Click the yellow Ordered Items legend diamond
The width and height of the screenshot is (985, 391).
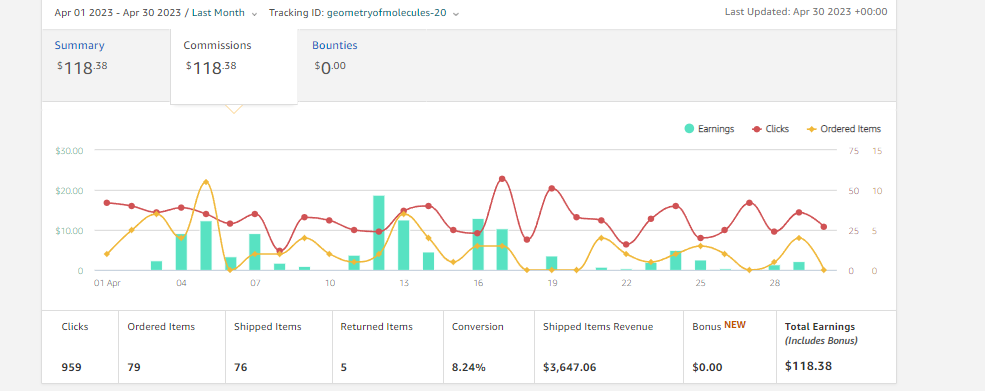pyautogui.click(x=812, y=129)
